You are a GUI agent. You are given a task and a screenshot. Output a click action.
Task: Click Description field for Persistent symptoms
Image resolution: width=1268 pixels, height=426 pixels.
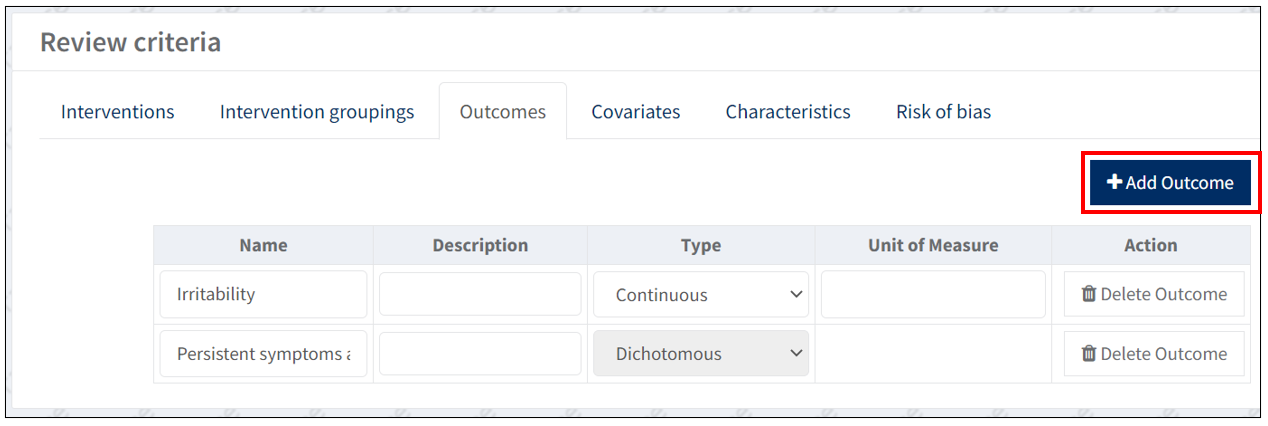pos(480,353)
